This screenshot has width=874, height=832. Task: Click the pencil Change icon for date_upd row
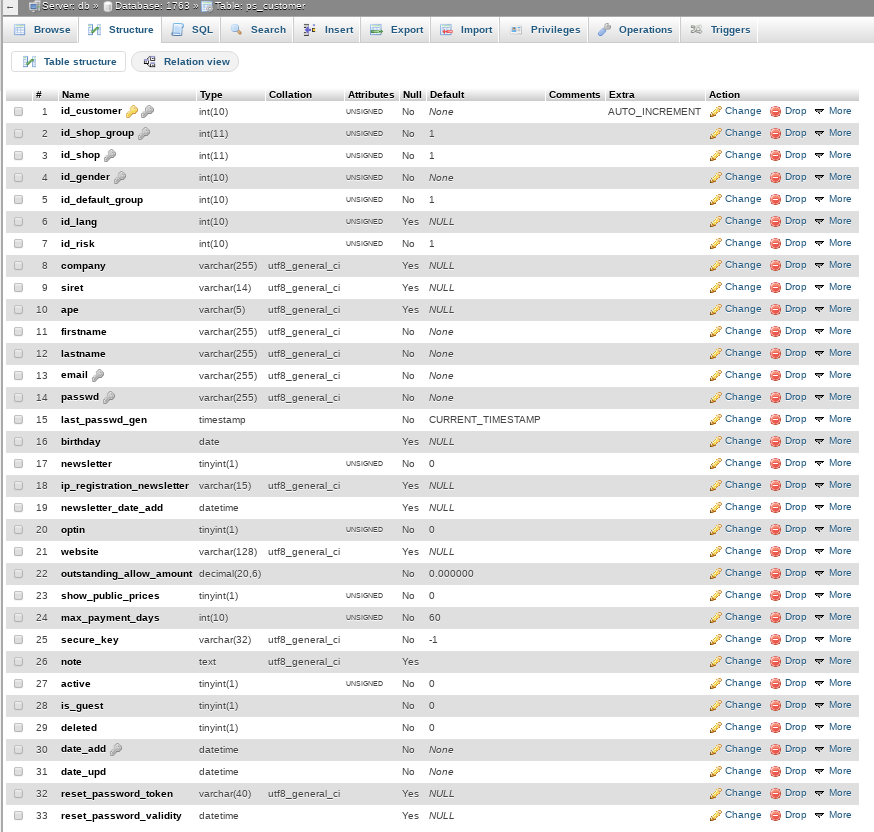(716, 772)
